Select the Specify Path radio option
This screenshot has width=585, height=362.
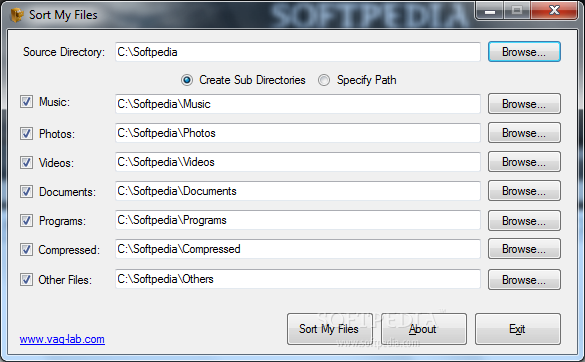coord(324,80)
